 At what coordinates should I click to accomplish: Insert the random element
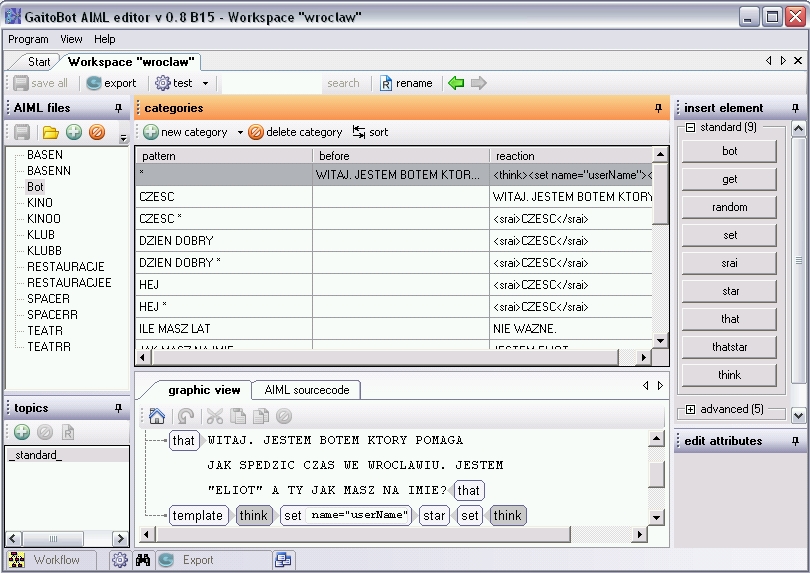point(729,207)
